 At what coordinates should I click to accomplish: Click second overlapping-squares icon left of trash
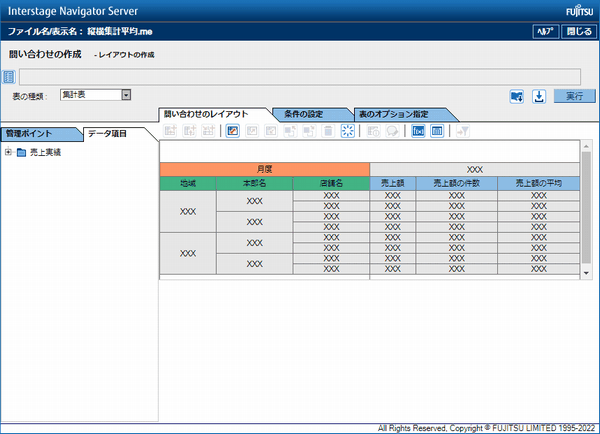(309, 131)
